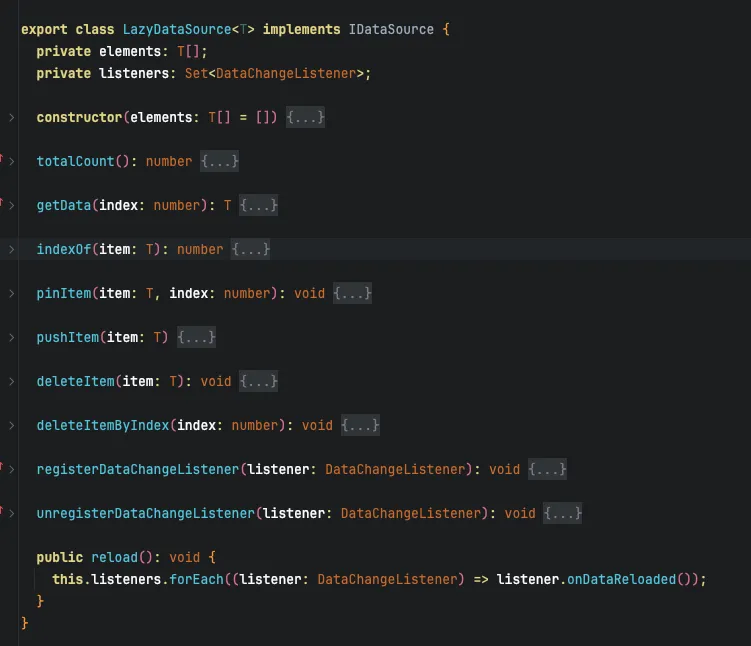
Task: Click the implements marker beside unregisterDataChangeListener
Action: [2, 510]
